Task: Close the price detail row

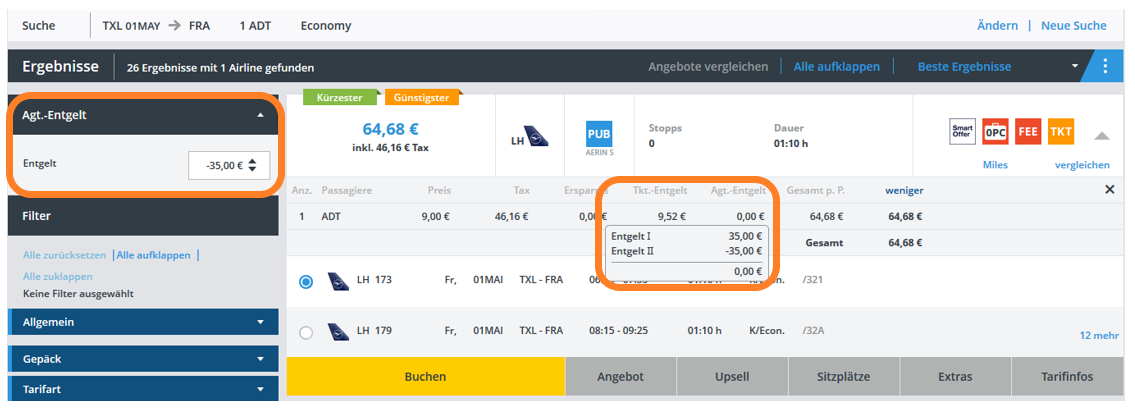Action: [1109, 190]
